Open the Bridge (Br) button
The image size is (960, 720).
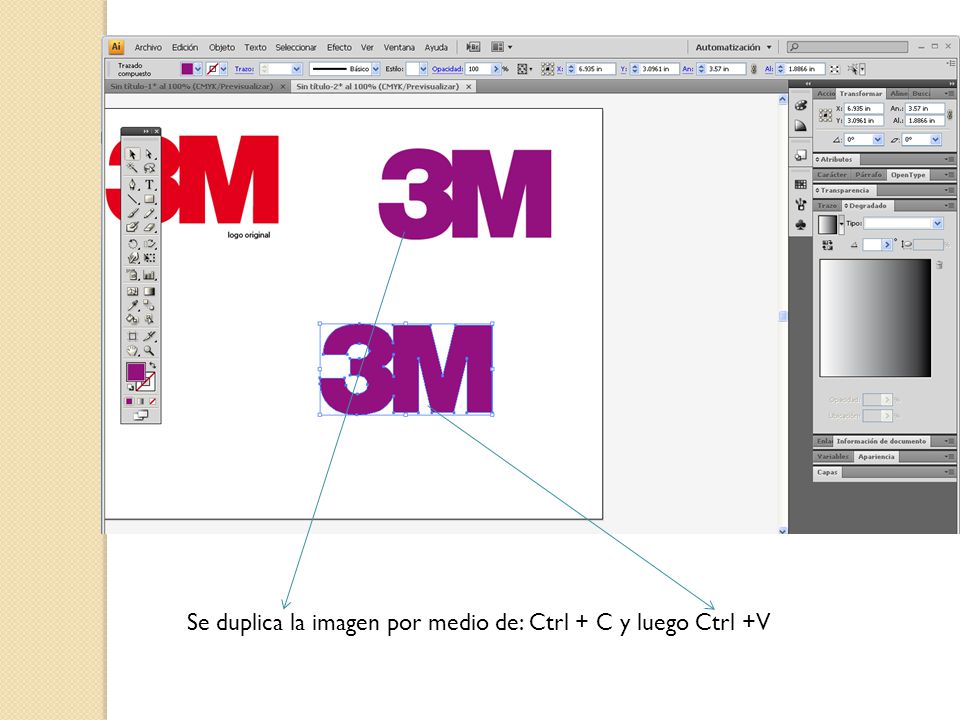[x=473, y=47]
